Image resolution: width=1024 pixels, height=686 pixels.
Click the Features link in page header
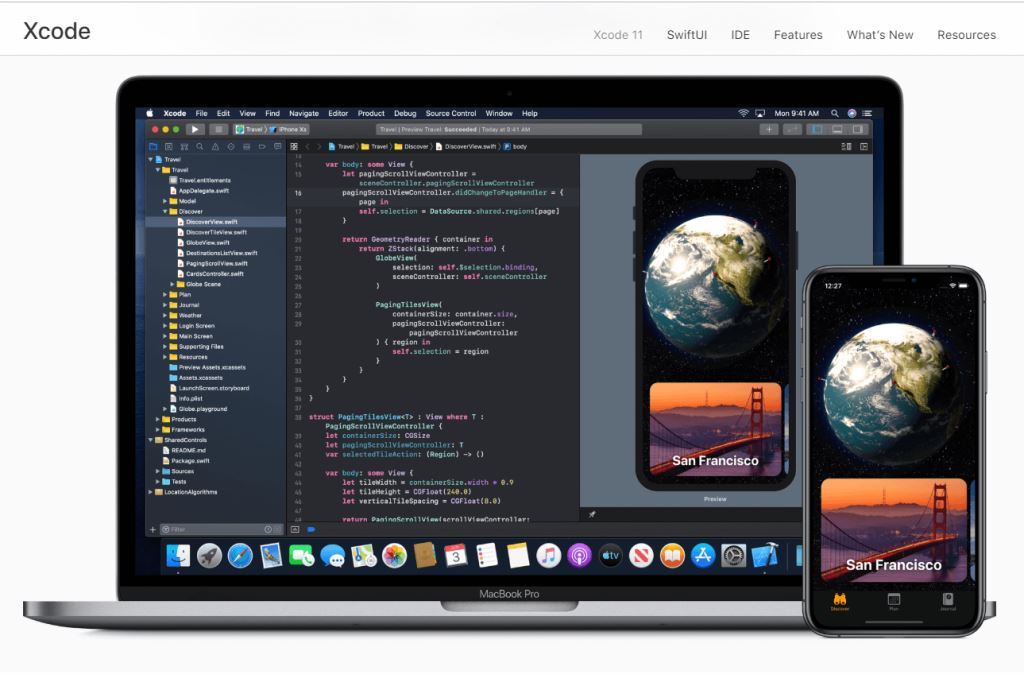798,35
